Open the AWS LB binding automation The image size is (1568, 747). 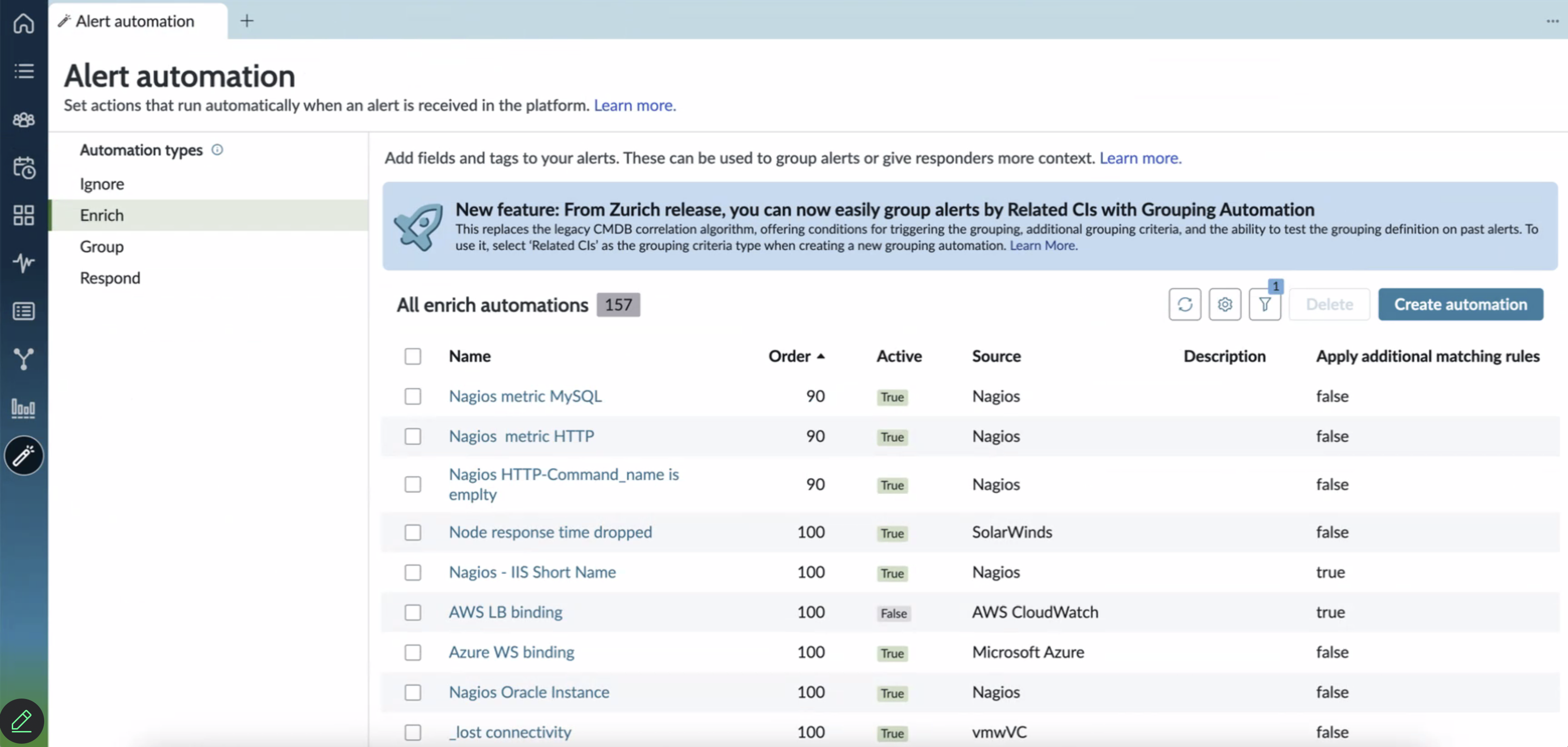coord(505,612)
